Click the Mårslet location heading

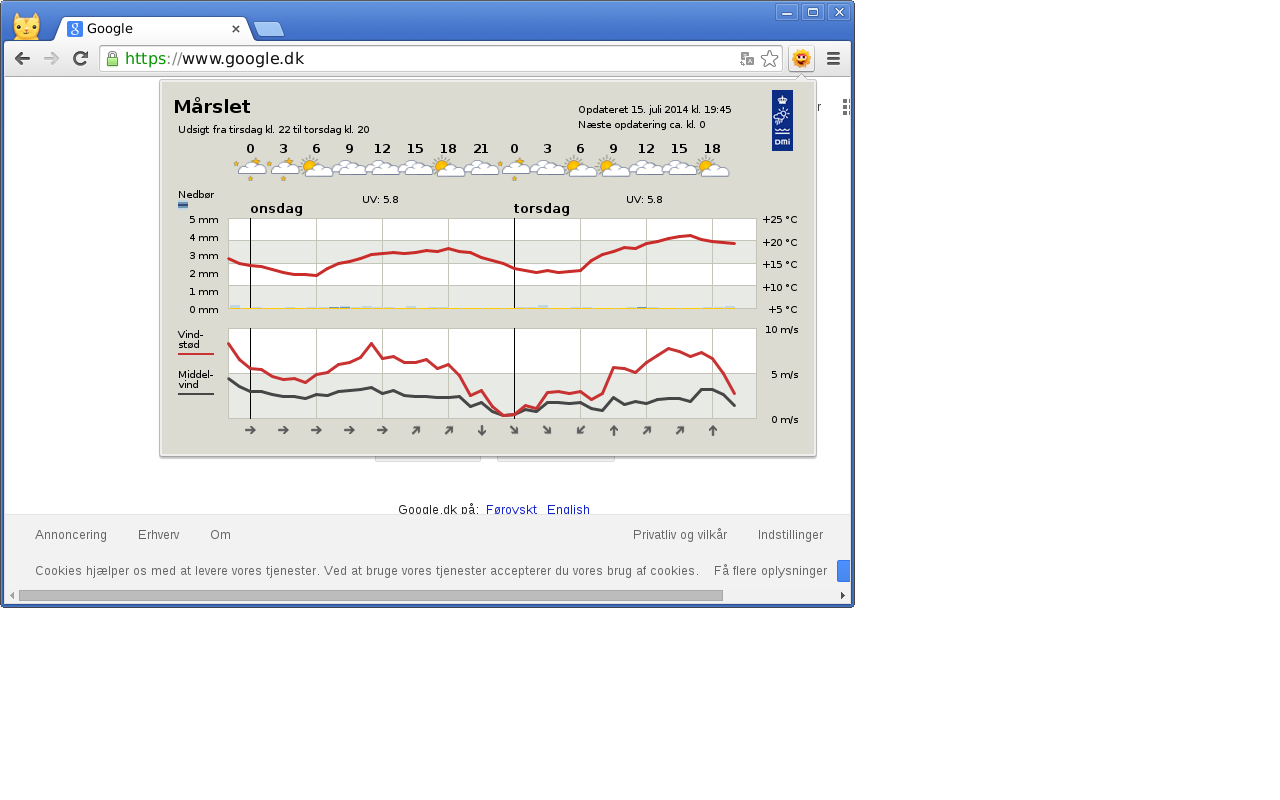(212, 107)
